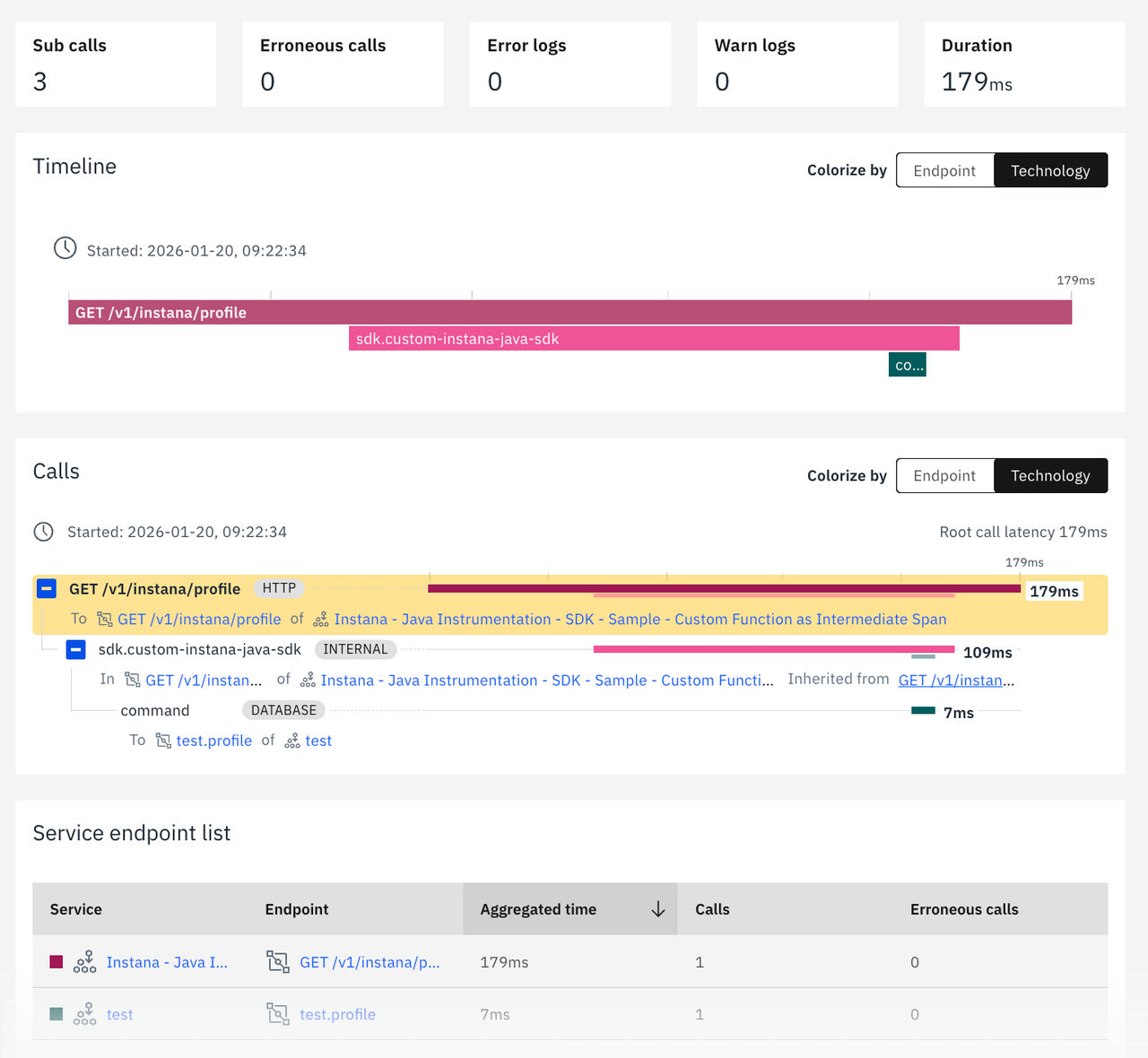Viewport: 1148px width, 1058px height.
Task: Click service icon in test table row
Action: point(85,1014)
